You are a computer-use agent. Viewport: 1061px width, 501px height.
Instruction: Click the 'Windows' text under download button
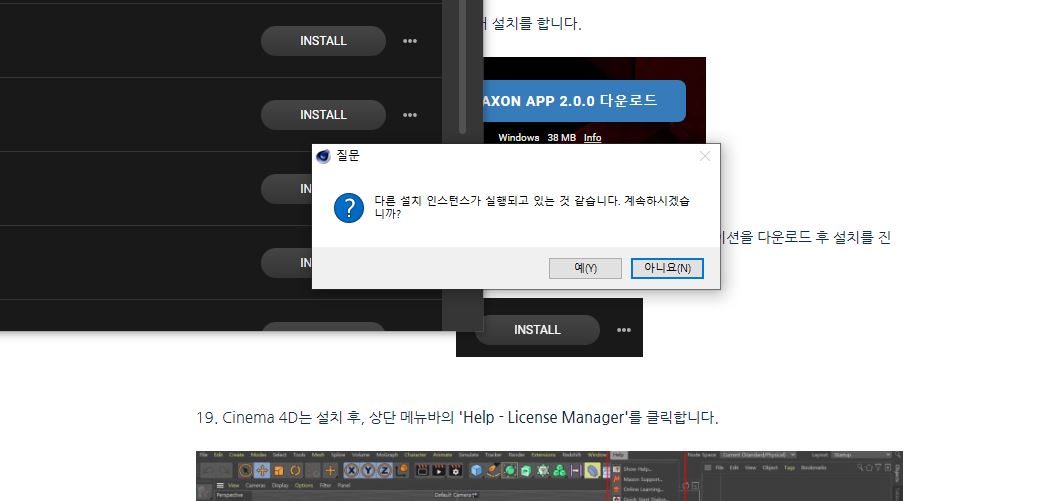(518, 137)
